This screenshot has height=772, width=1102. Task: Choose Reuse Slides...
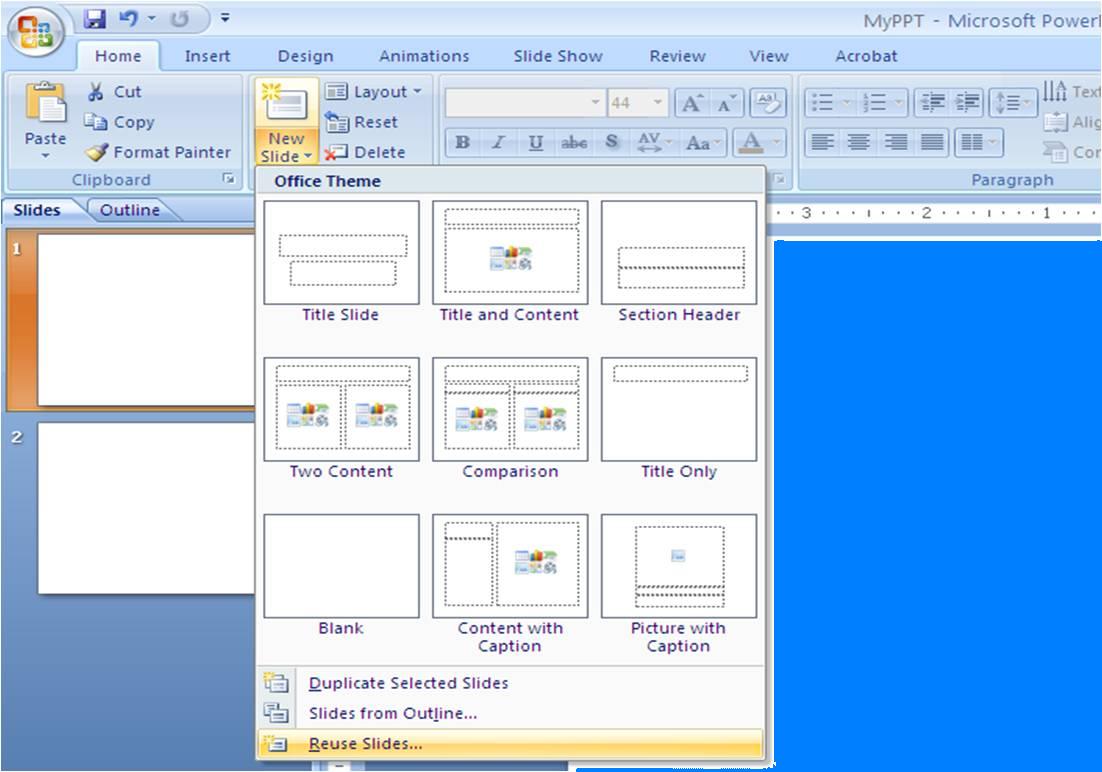coord(510,744)
